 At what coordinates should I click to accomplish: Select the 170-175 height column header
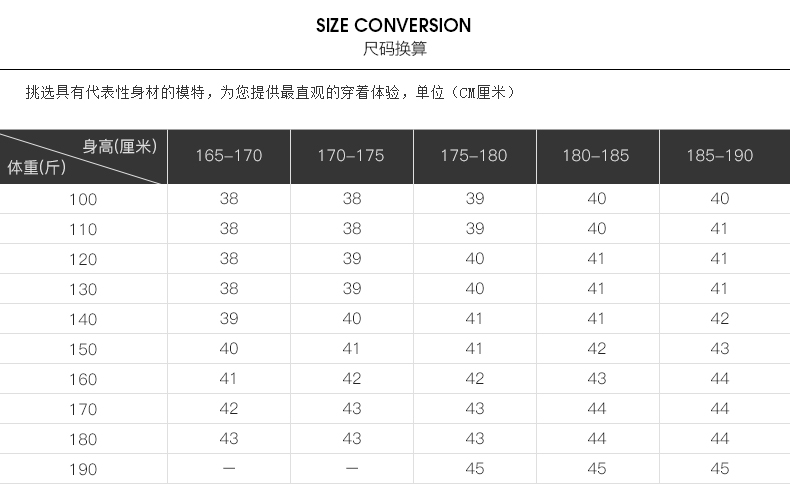[351, 156]
